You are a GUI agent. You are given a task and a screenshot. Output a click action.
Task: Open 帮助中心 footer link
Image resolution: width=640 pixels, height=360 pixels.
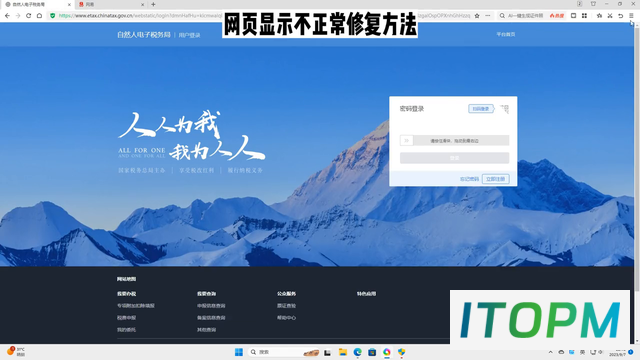pyautogui.click(x=287, y=318)
